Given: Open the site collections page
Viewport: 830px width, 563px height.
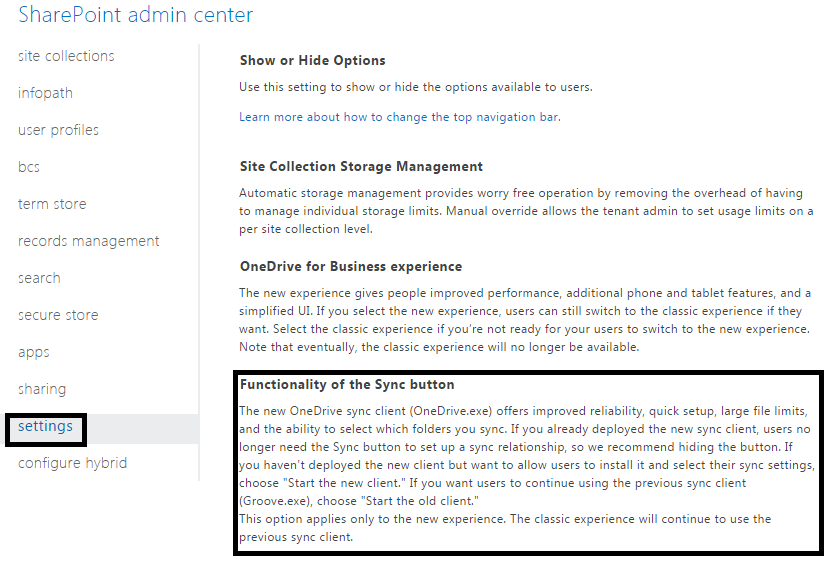Looking at the screenshot, I should point(66,56).
